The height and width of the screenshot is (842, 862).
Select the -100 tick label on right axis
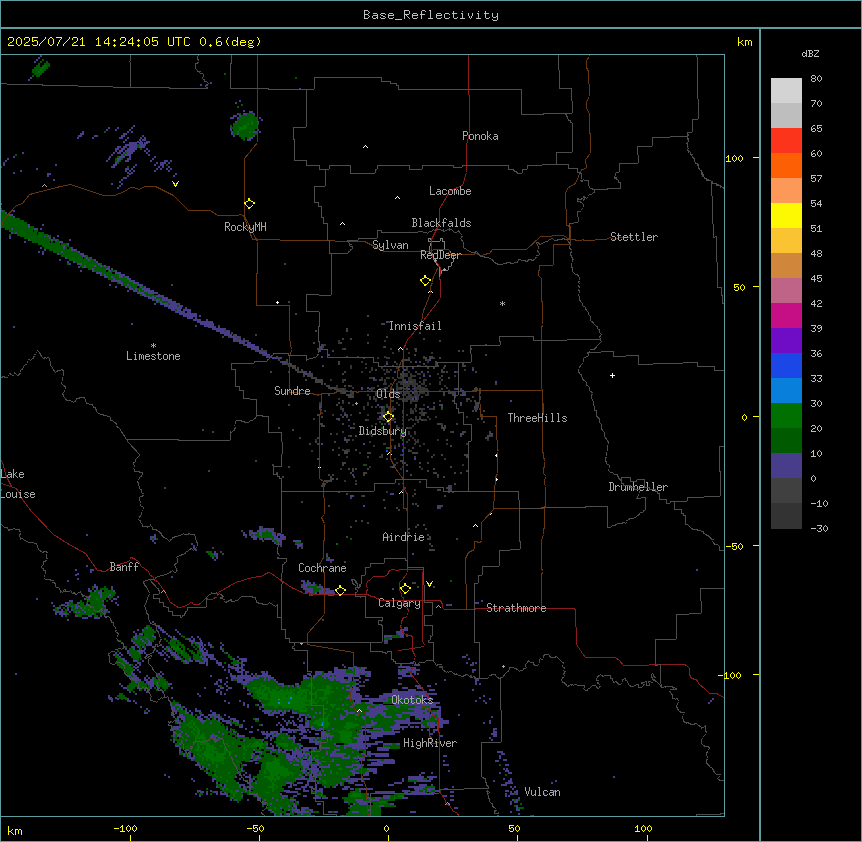pyautogui.click(x=731, y=675)
